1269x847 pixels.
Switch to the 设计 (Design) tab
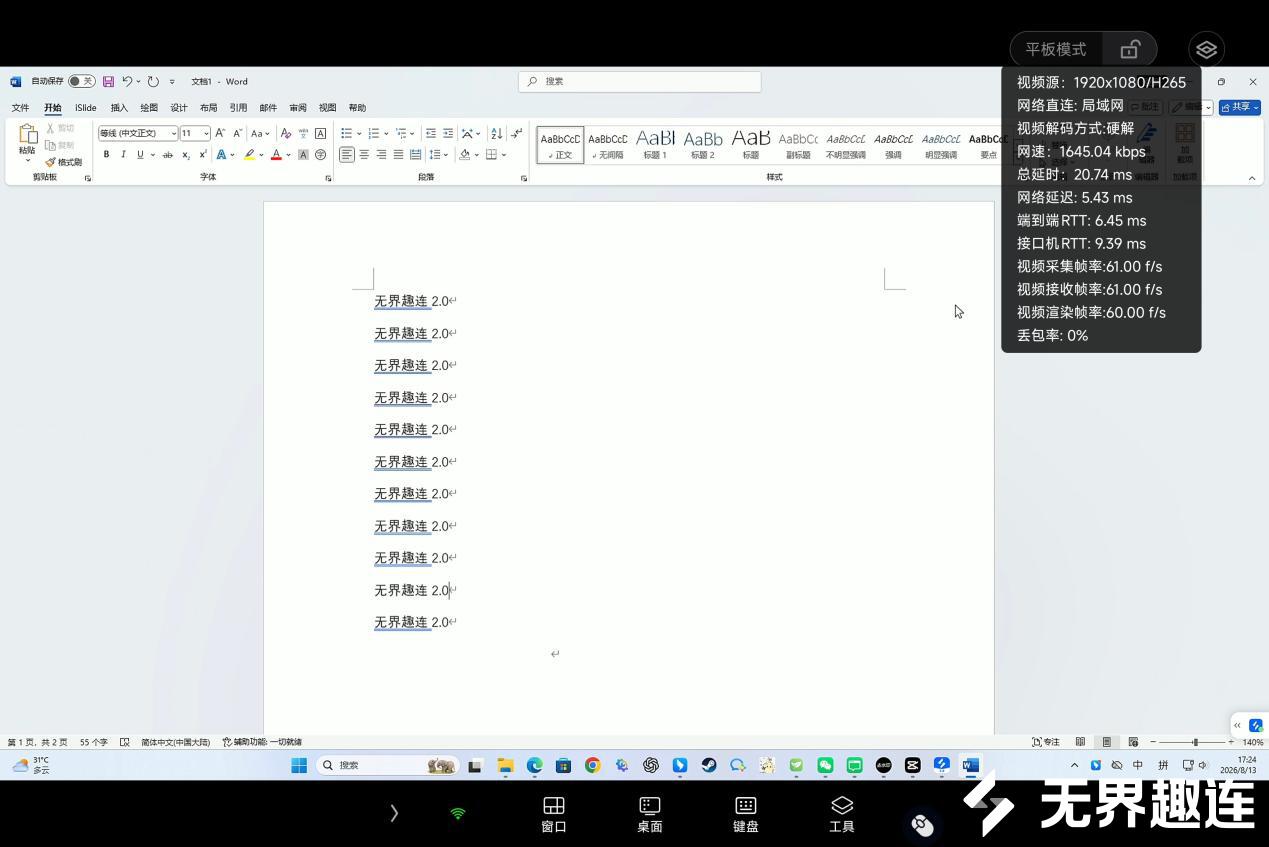(x=179, y=108)
